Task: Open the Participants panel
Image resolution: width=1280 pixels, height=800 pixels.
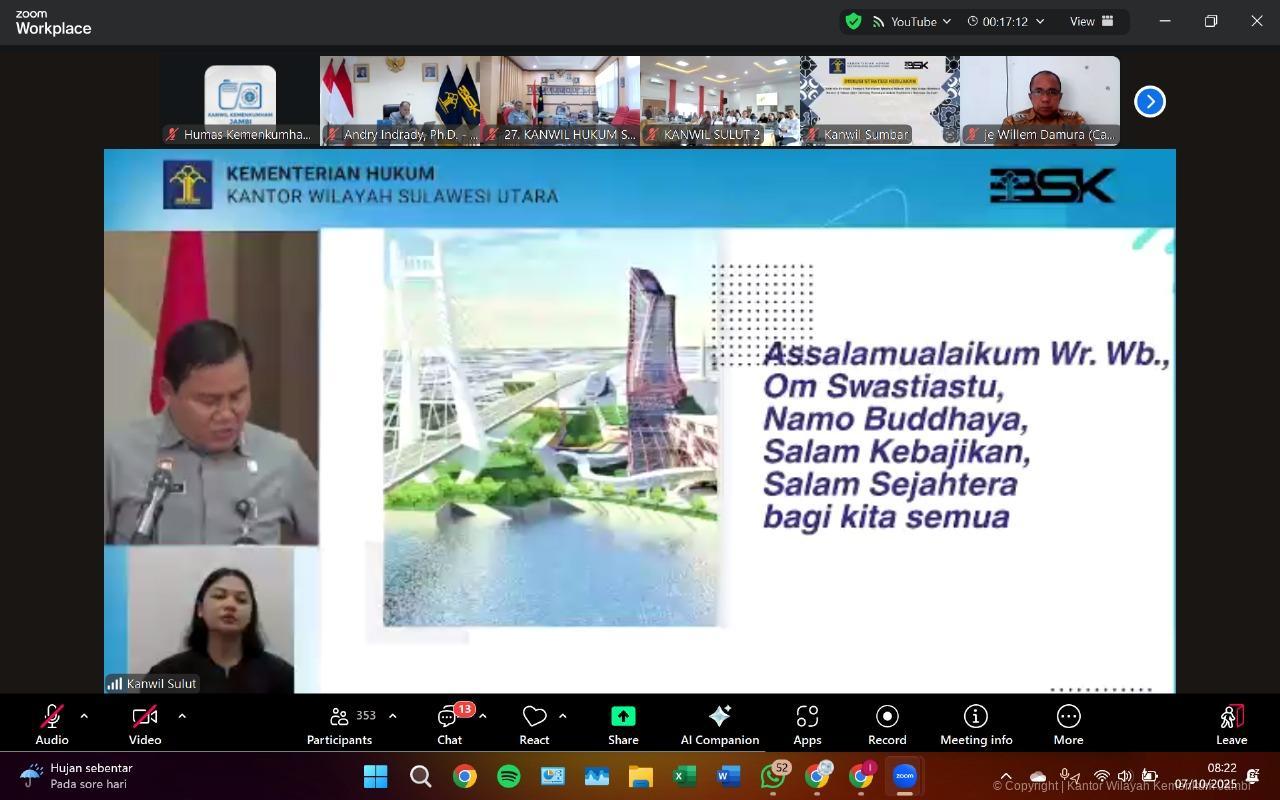Action: click(340, 724)
